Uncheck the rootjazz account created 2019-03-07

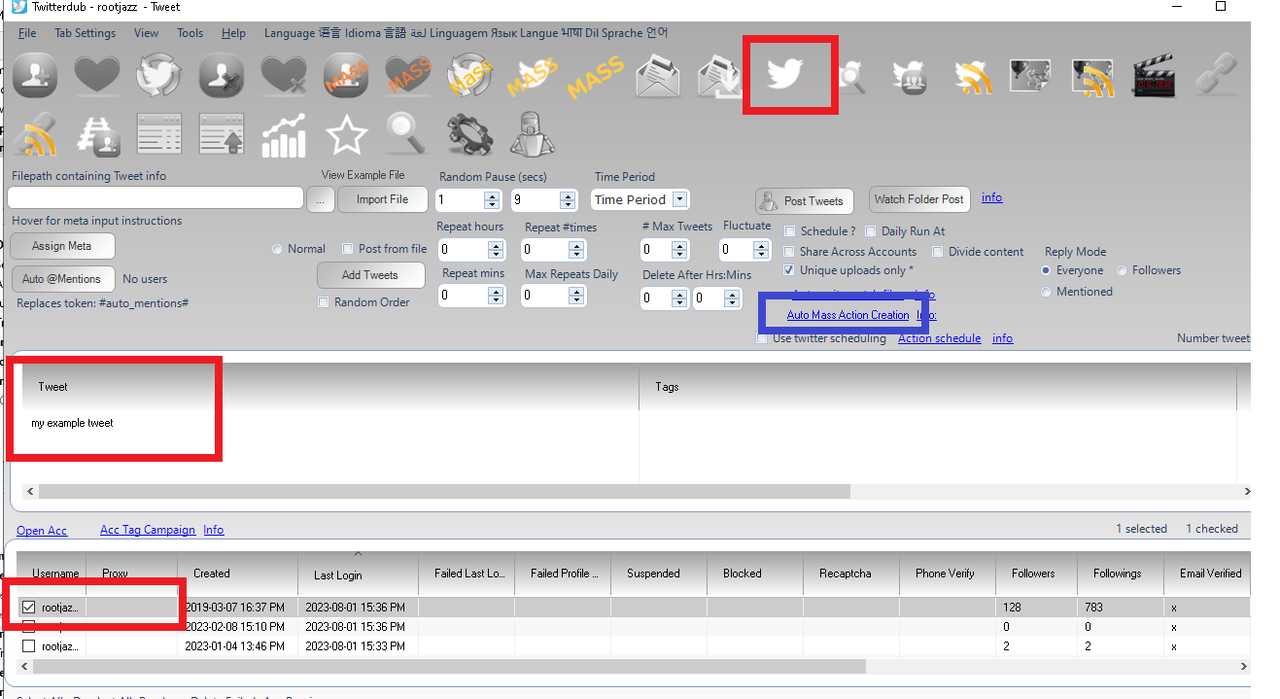pyautogui.click(x=29, y=607)
